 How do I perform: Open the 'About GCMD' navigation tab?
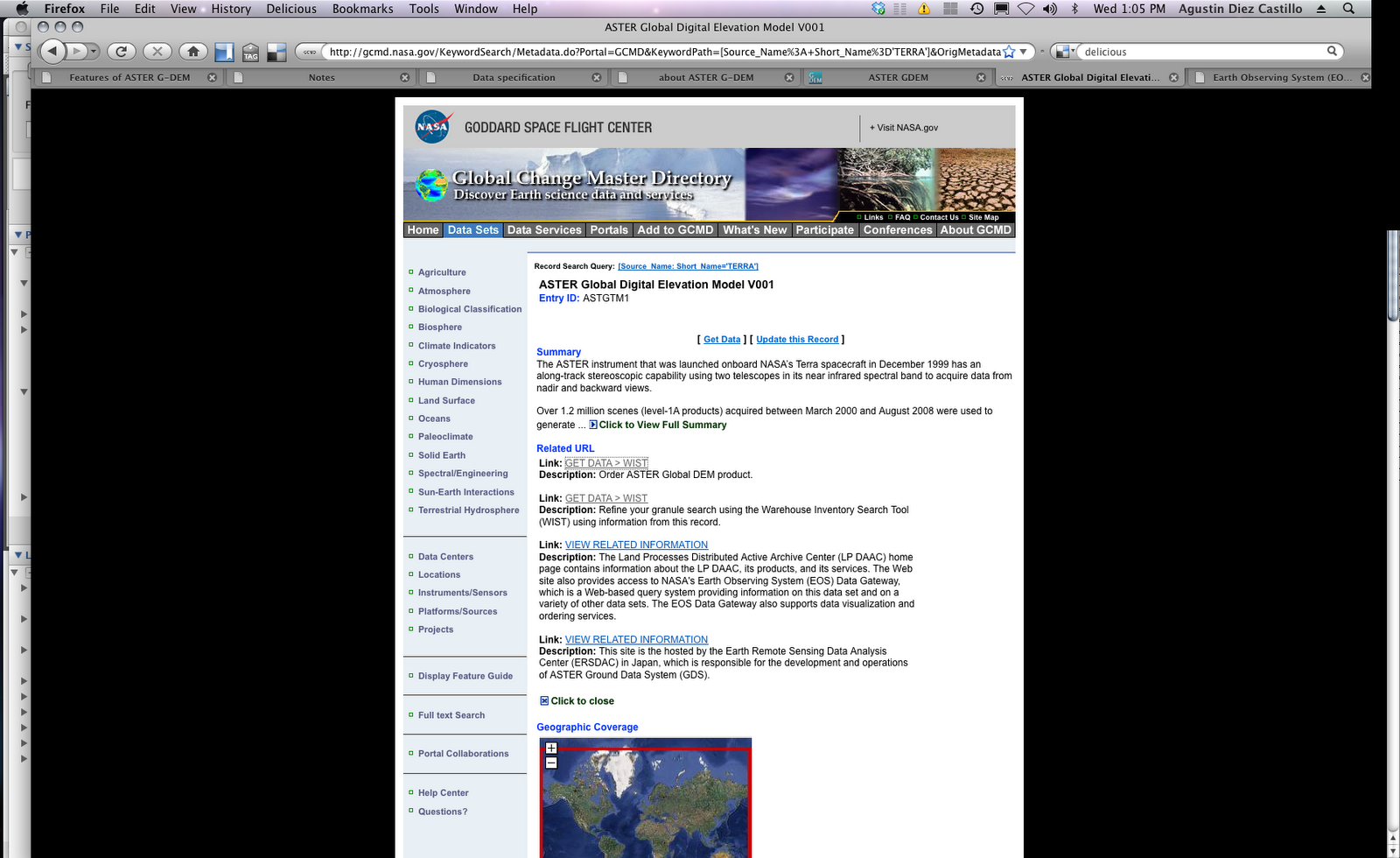[x=976, y=230]
